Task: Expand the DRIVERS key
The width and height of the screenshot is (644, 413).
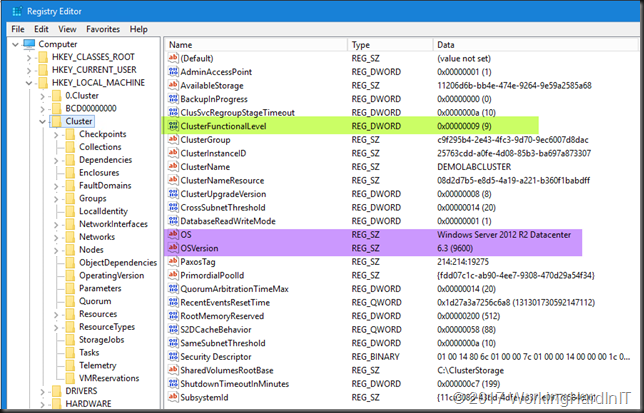Action: click(42, 392)
